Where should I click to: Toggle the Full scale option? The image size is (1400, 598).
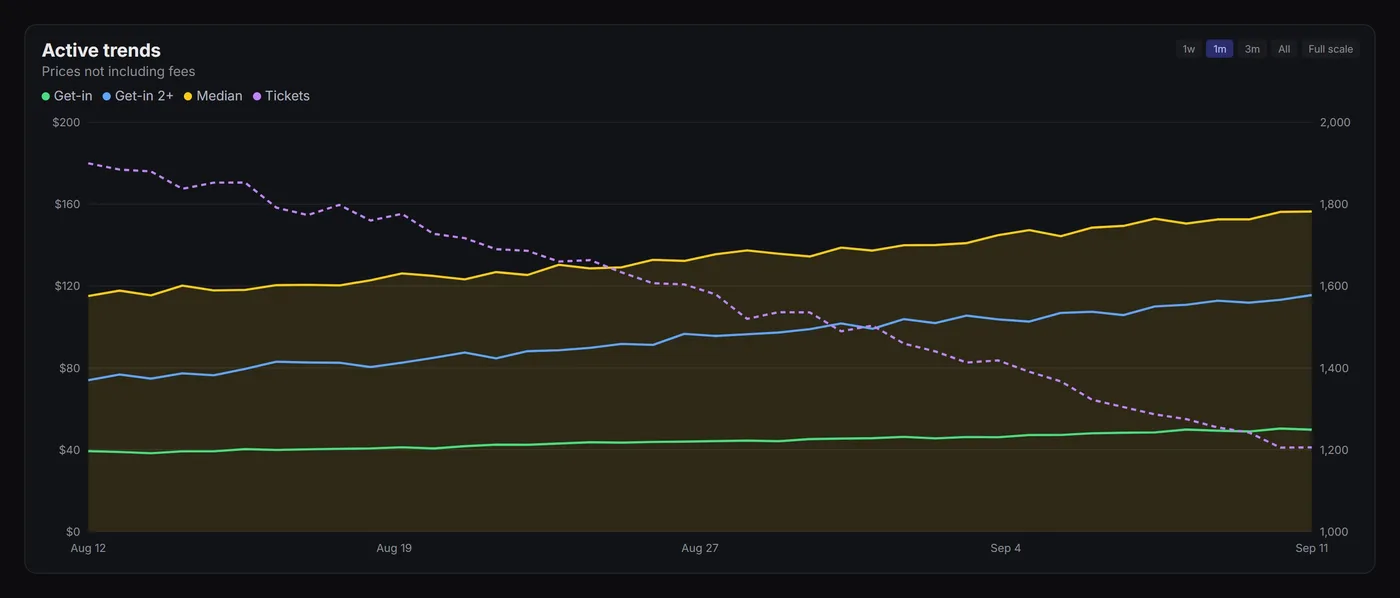[x=1330, y=49]
